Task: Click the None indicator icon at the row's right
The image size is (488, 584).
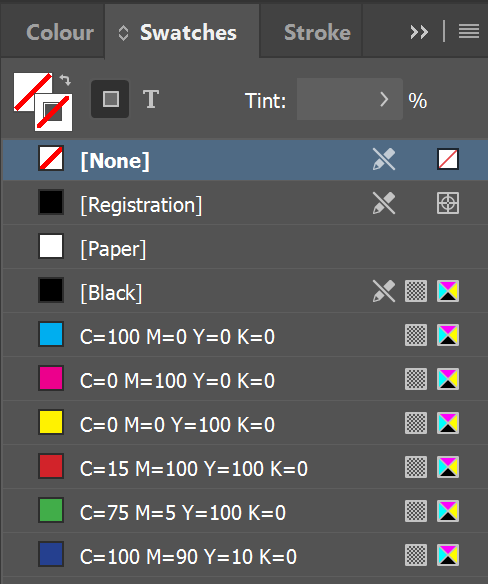Action: pos(448,159)
